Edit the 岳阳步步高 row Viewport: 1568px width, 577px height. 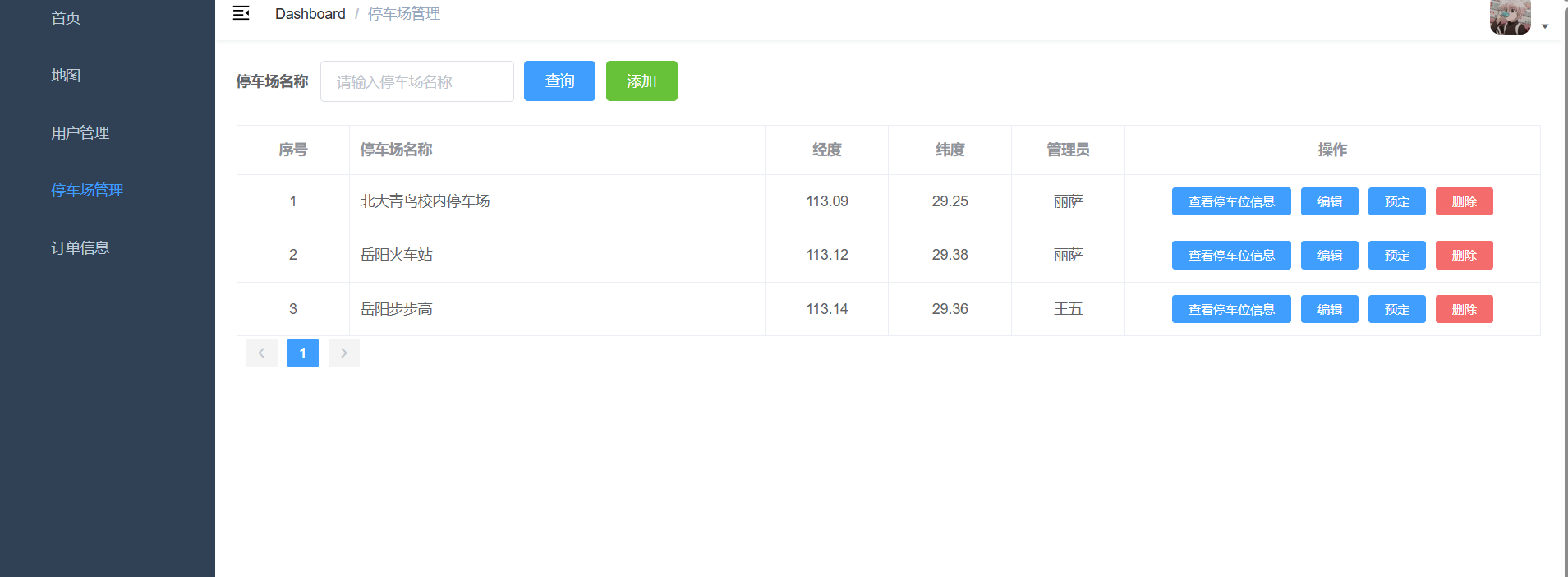pos(1329,309)
